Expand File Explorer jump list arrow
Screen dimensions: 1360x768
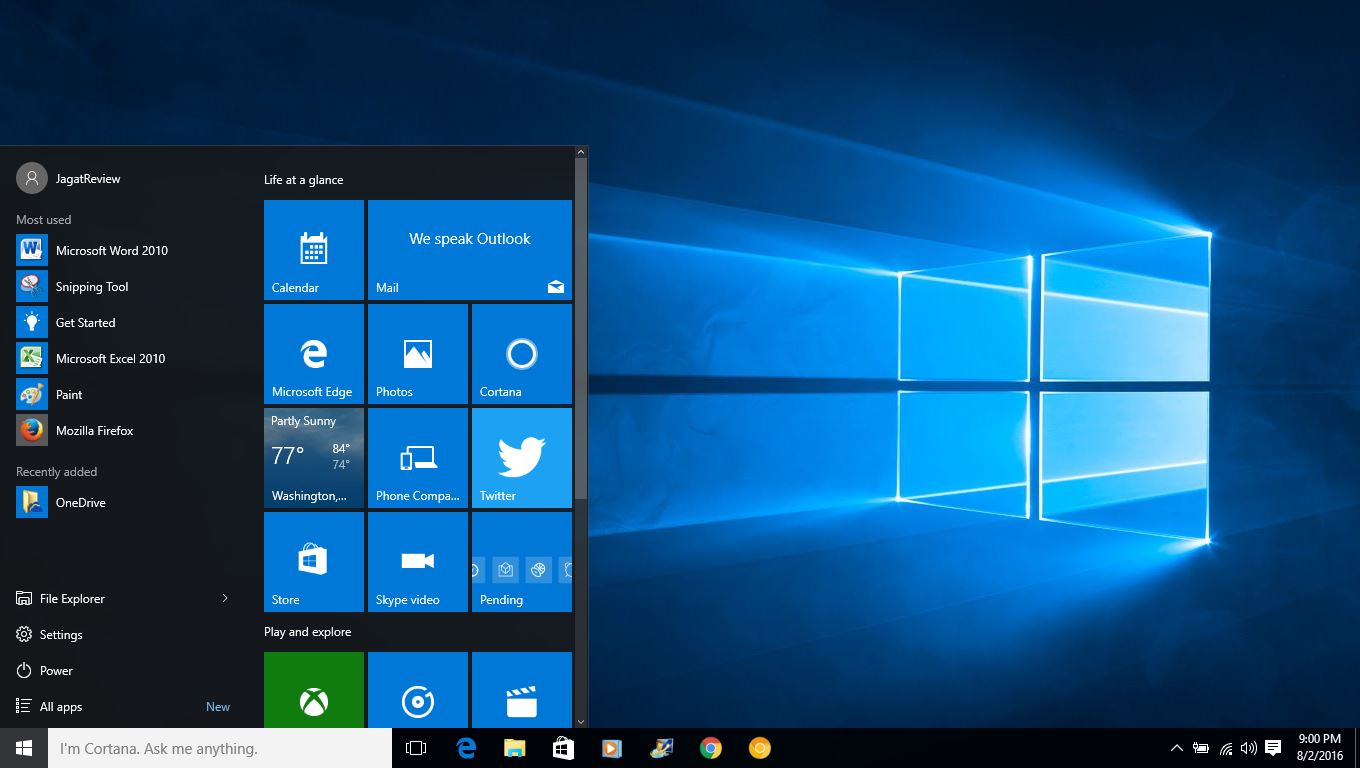pyautogui.click(x=225, y=598)
